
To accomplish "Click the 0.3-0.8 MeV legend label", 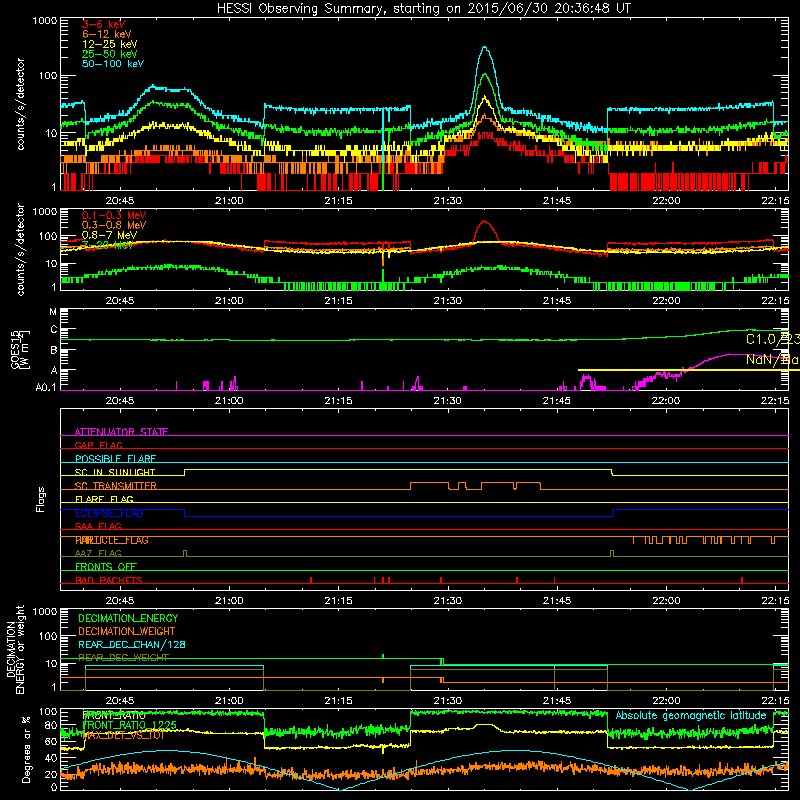I will [114, 225].
